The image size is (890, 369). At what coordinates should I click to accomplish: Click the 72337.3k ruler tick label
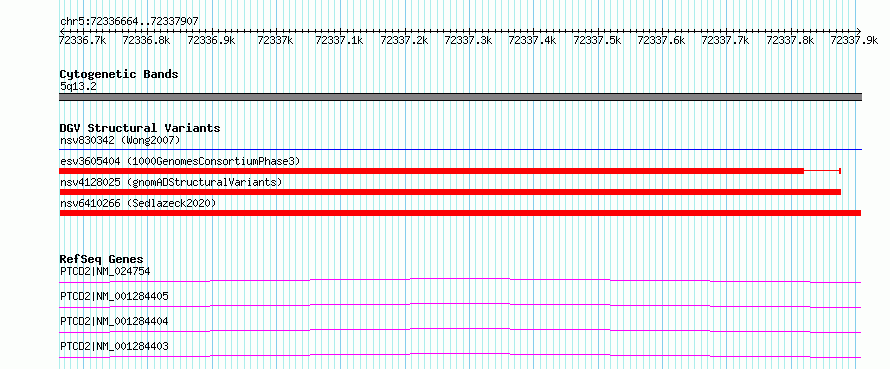(468, 40)
